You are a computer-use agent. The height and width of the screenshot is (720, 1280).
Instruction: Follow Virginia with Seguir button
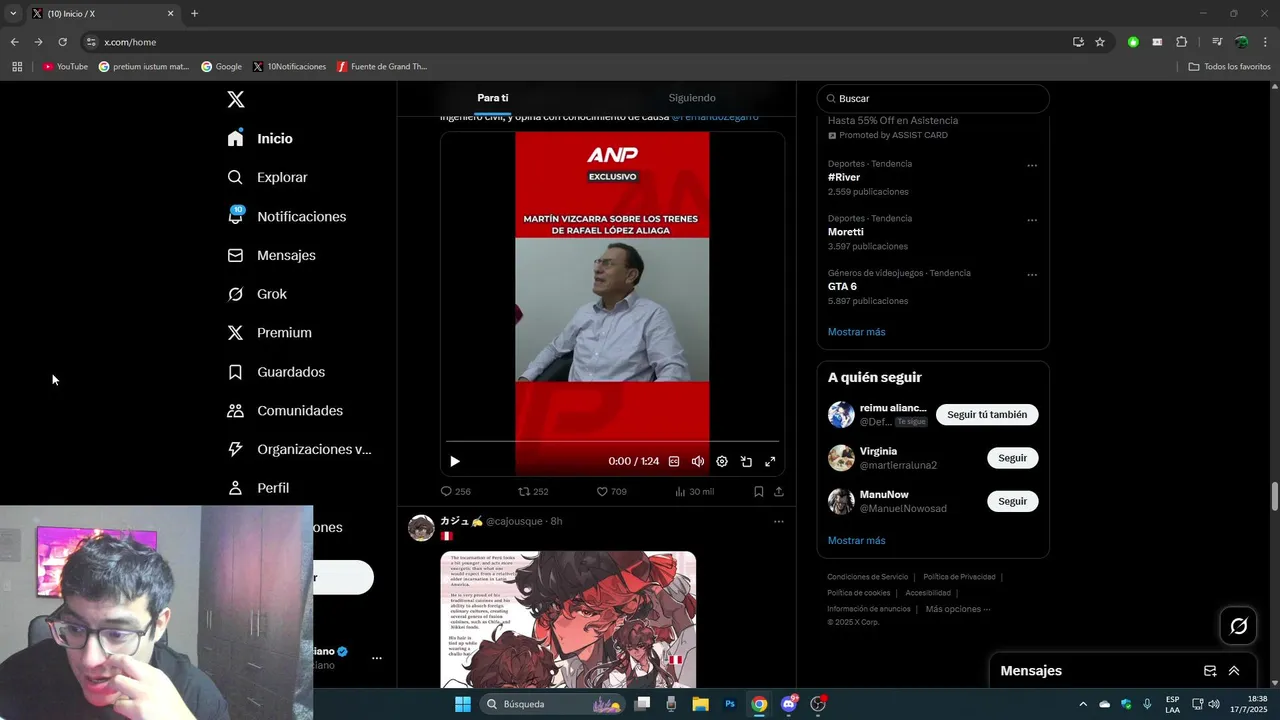point(1012,458)
